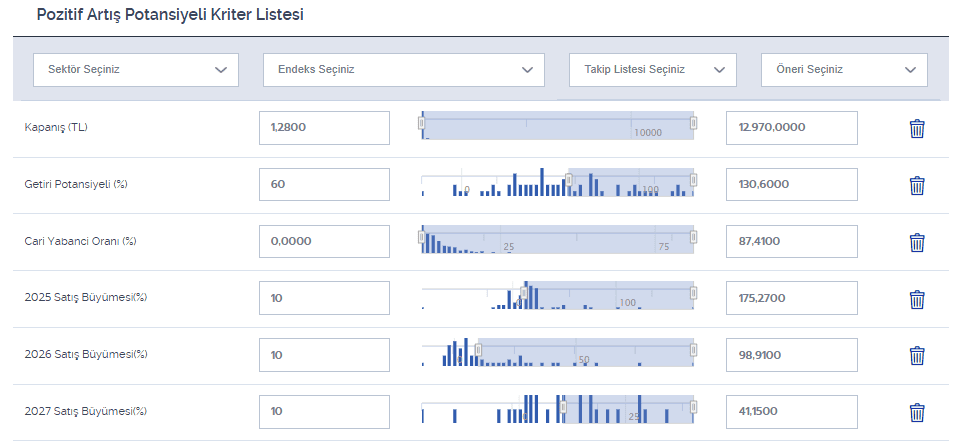Delete the 2027 Satış Büyümesi criterion
The height and width of the screenshot is (446, 954).
click(x=916, y=412)
